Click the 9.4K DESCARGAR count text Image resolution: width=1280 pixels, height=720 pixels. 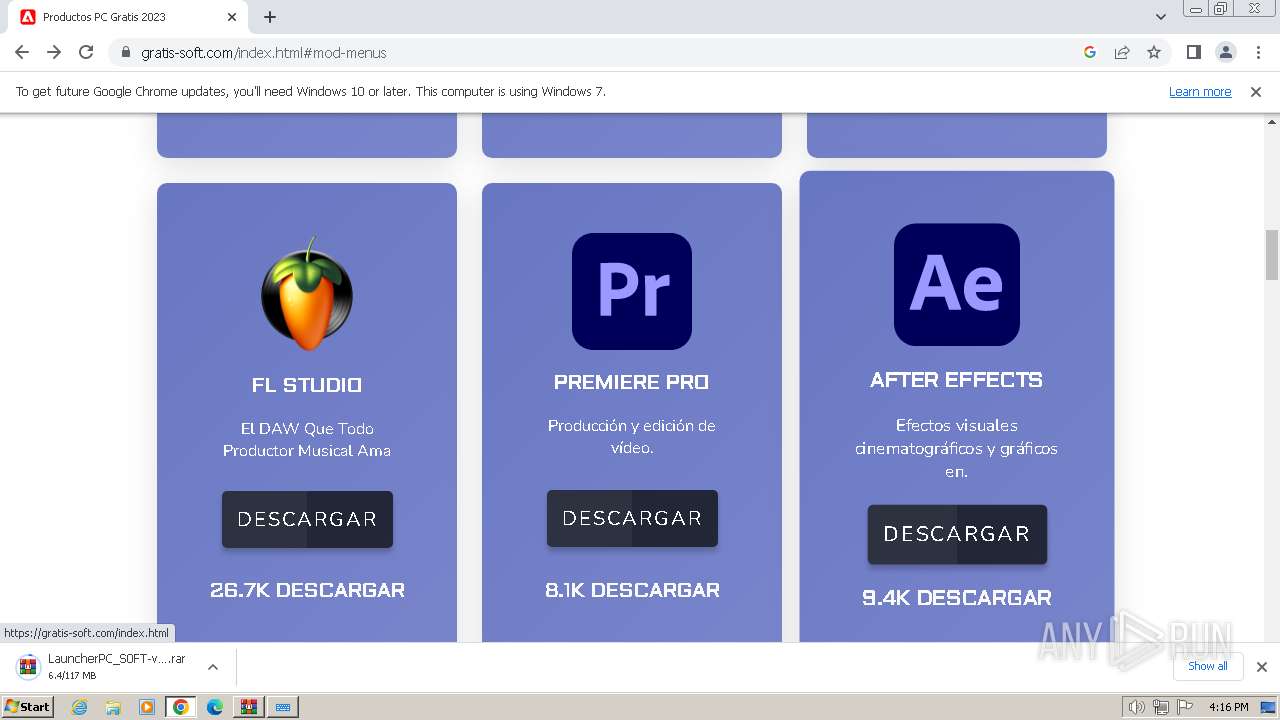957,598
